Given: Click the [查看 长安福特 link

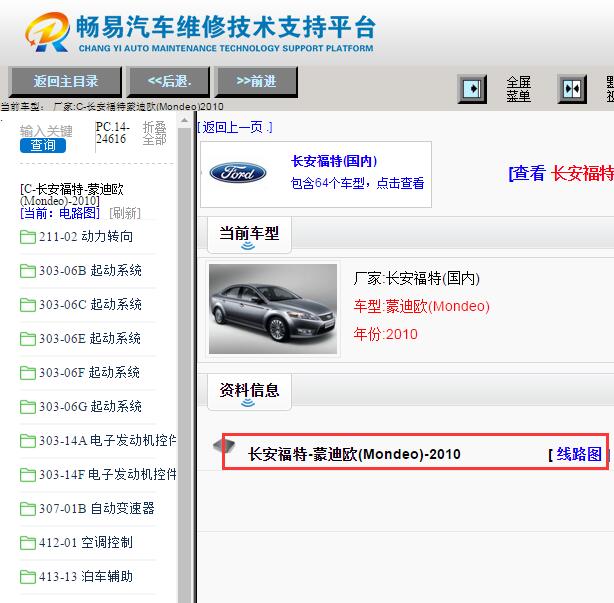Looking at the screenshot, I should tap(561, 173).
